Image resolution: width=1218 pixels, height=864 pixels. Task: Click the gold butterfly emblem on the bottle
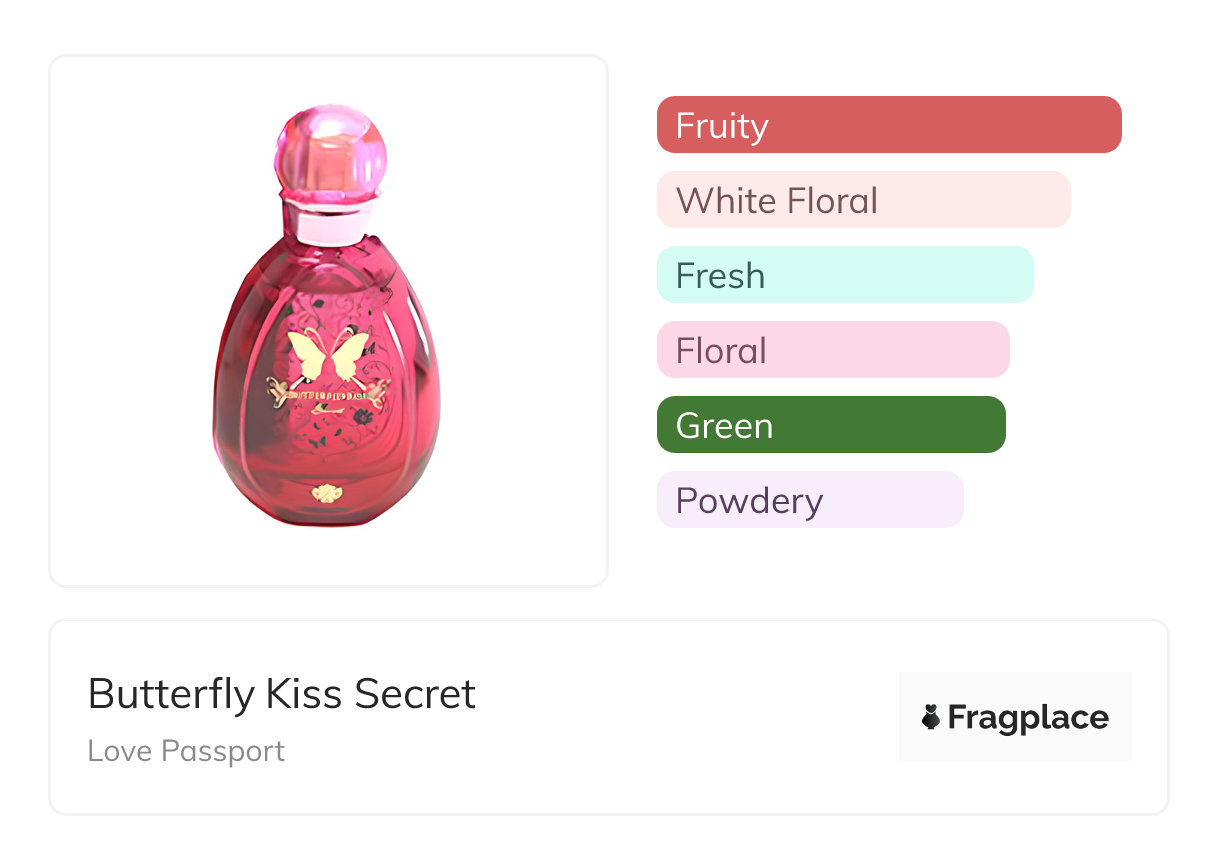coord(328,356)
